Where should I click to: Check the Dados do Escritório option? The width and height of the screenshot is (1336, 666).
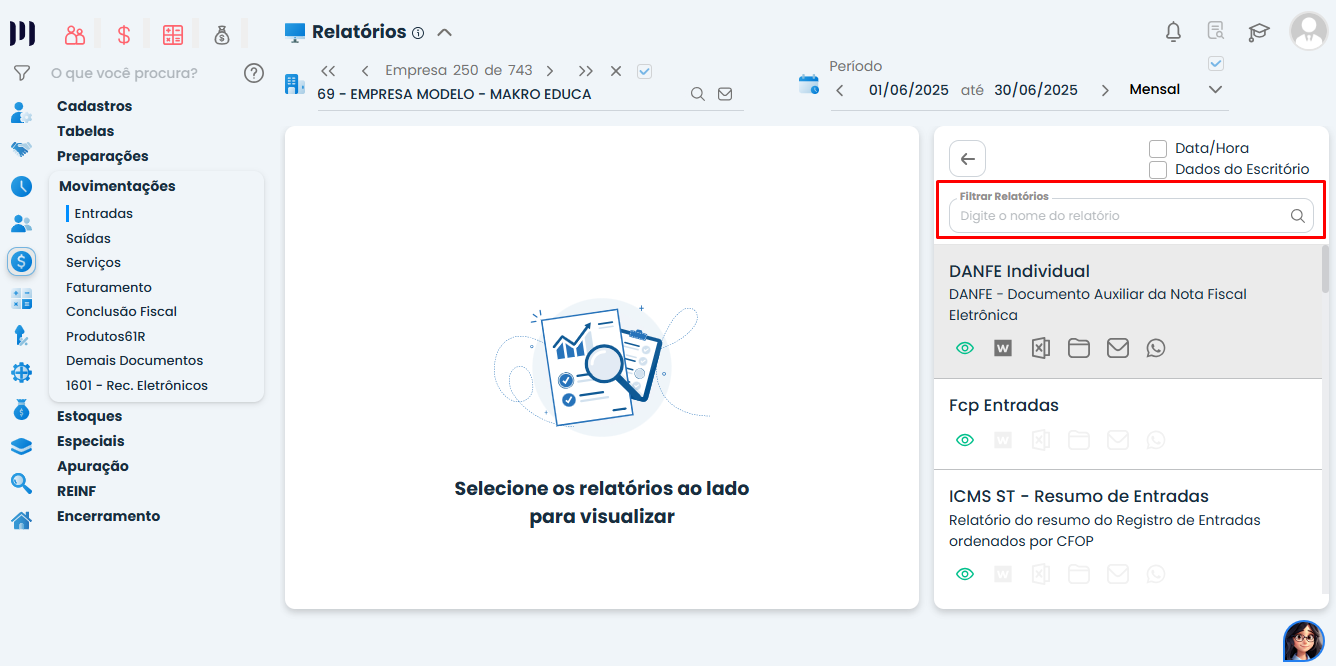[1158, 169]
